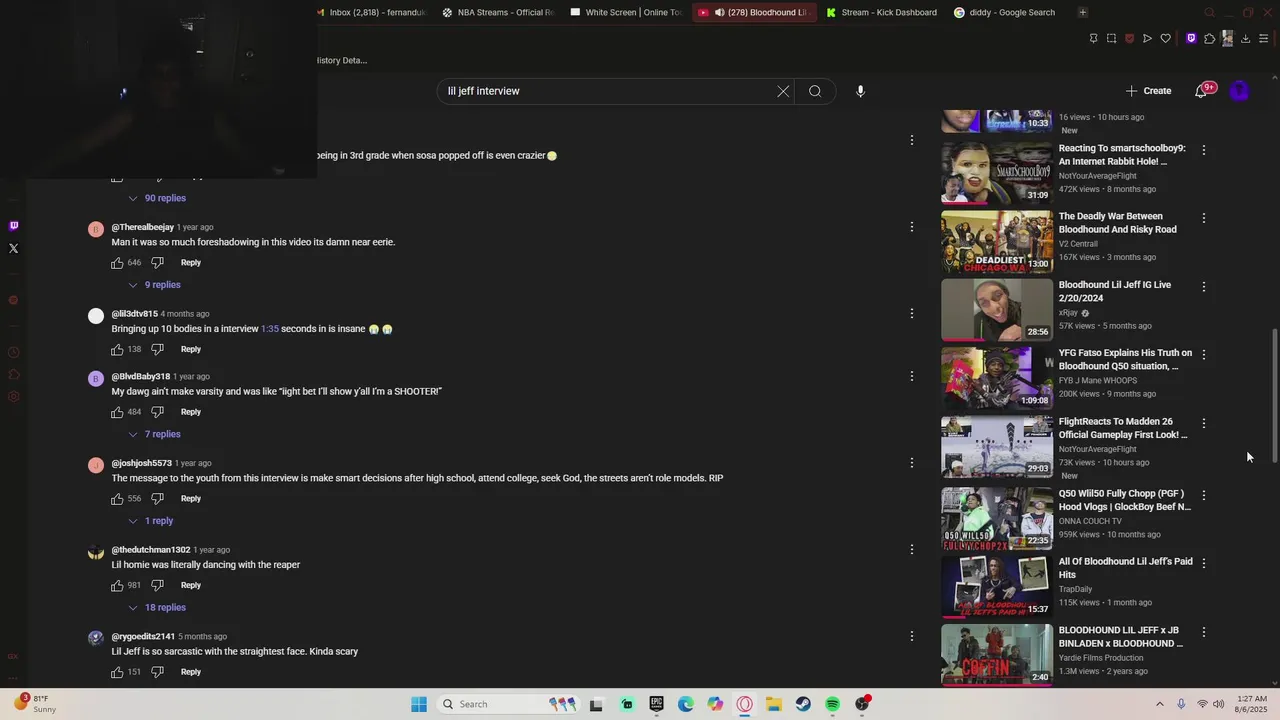Reply to @BlvdBaby318 comment
Image resolution: width=1280 pixels, height=720 pixels.
click(191, 412)
